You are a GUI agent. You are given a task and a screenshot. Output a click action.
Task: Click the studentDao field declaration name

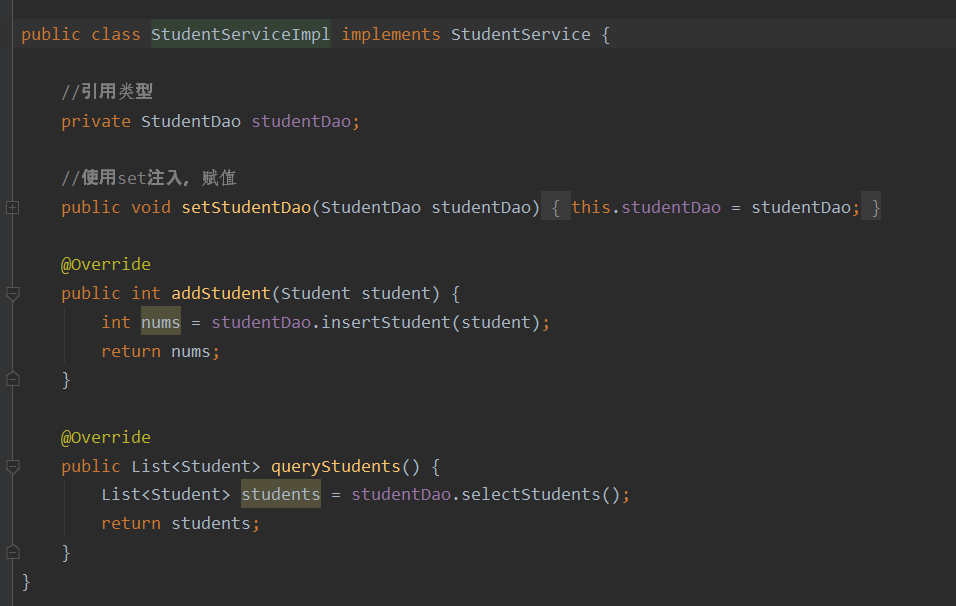pyautogui.click(x=301, y=121)
